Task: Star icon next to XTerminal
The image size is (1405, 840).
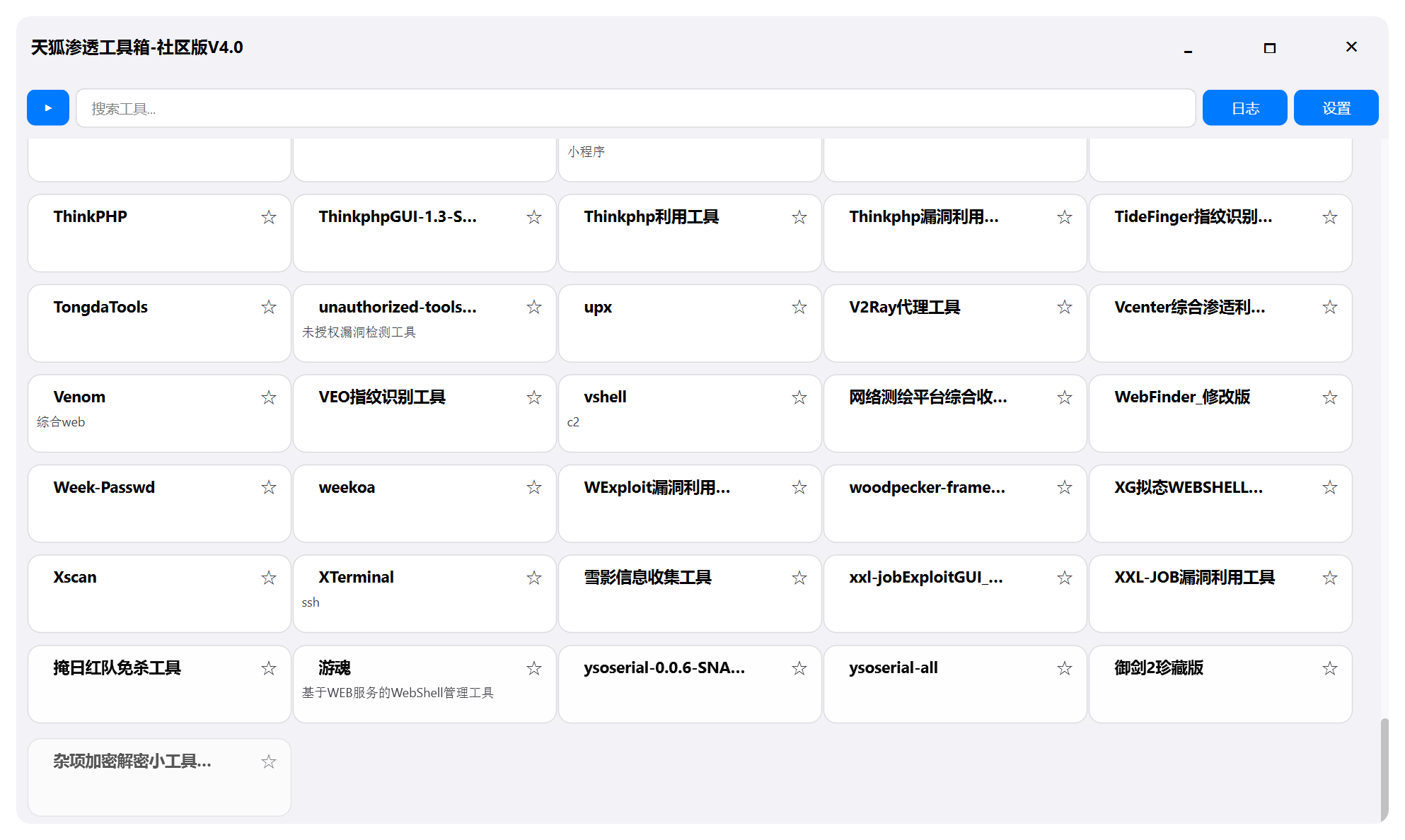Action: [x=534, y=578]
